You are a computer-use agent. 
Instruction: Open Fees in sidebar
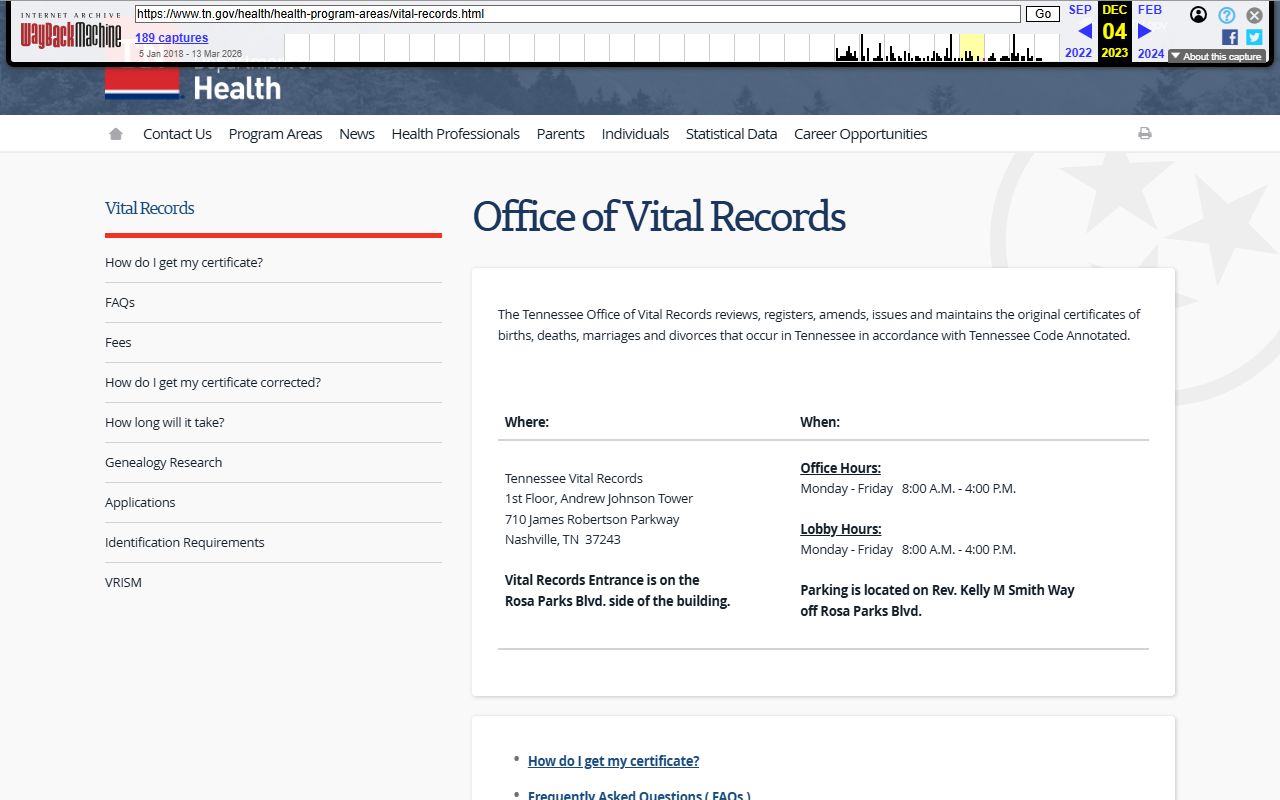click(118, 342)
